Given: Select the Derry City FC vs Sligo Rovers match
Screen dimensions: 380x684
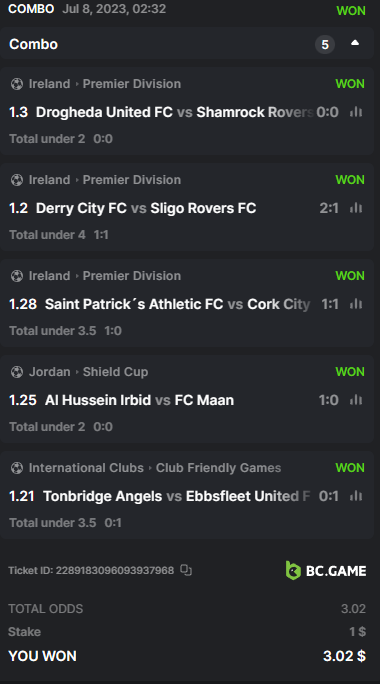Looking at the screenshot, I should point(146,208).
